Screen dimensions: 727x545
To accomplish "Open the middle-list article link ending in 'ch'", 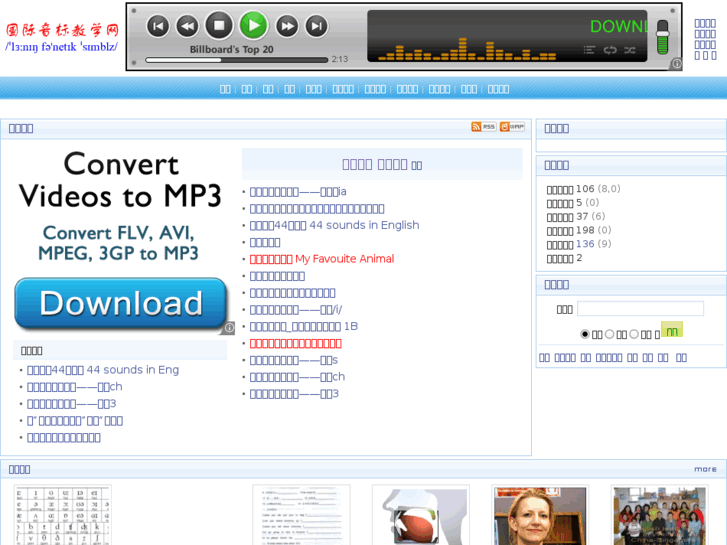I will [297, 377].
